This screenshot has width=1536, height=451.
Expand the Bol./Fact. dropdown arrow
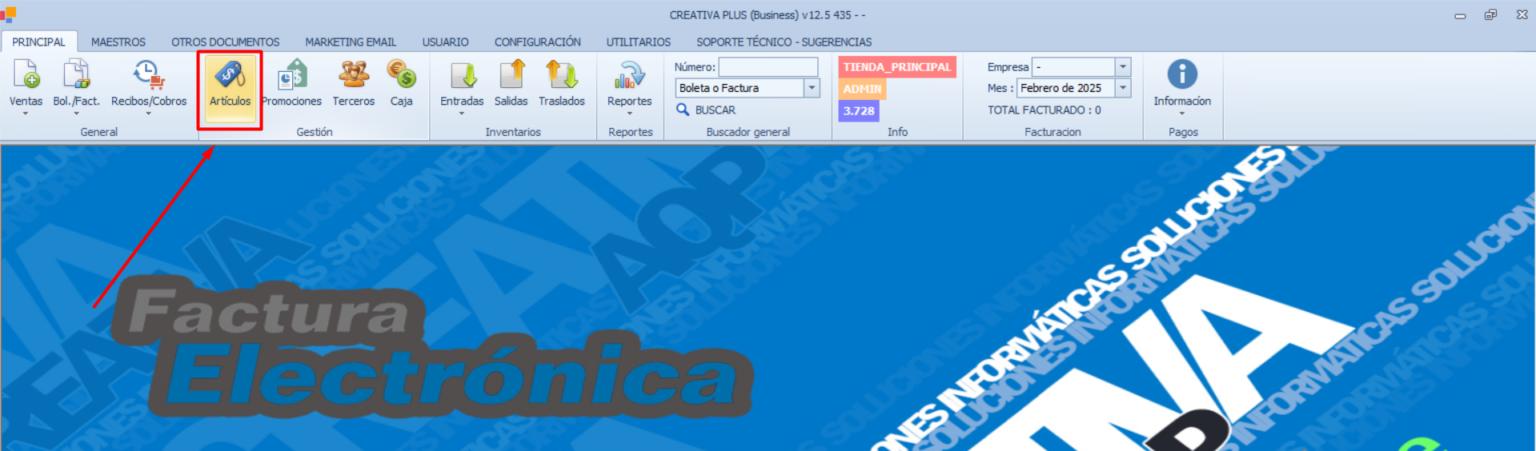[76, 113]
